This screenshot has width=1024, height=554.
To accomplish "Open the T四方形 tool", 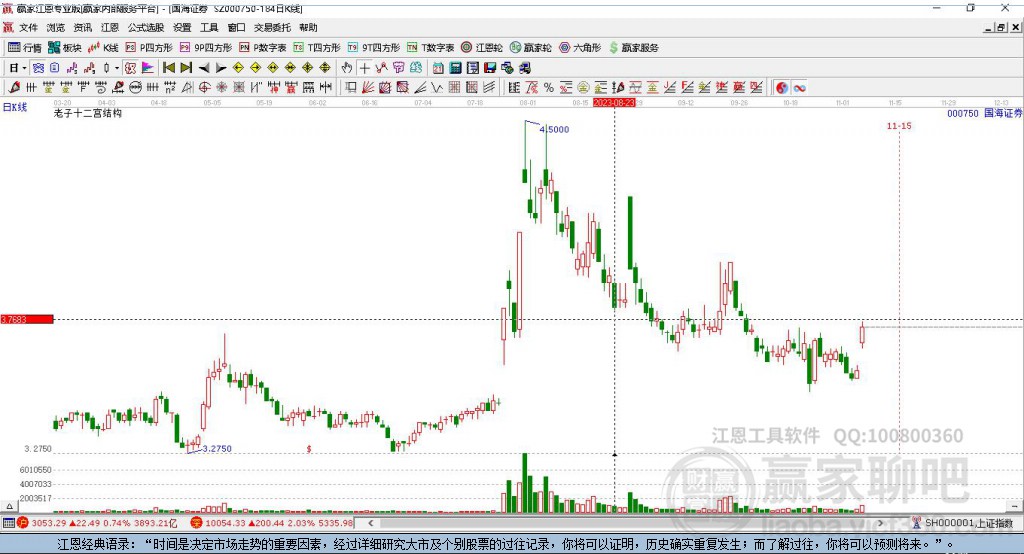I will pos(317,48).
